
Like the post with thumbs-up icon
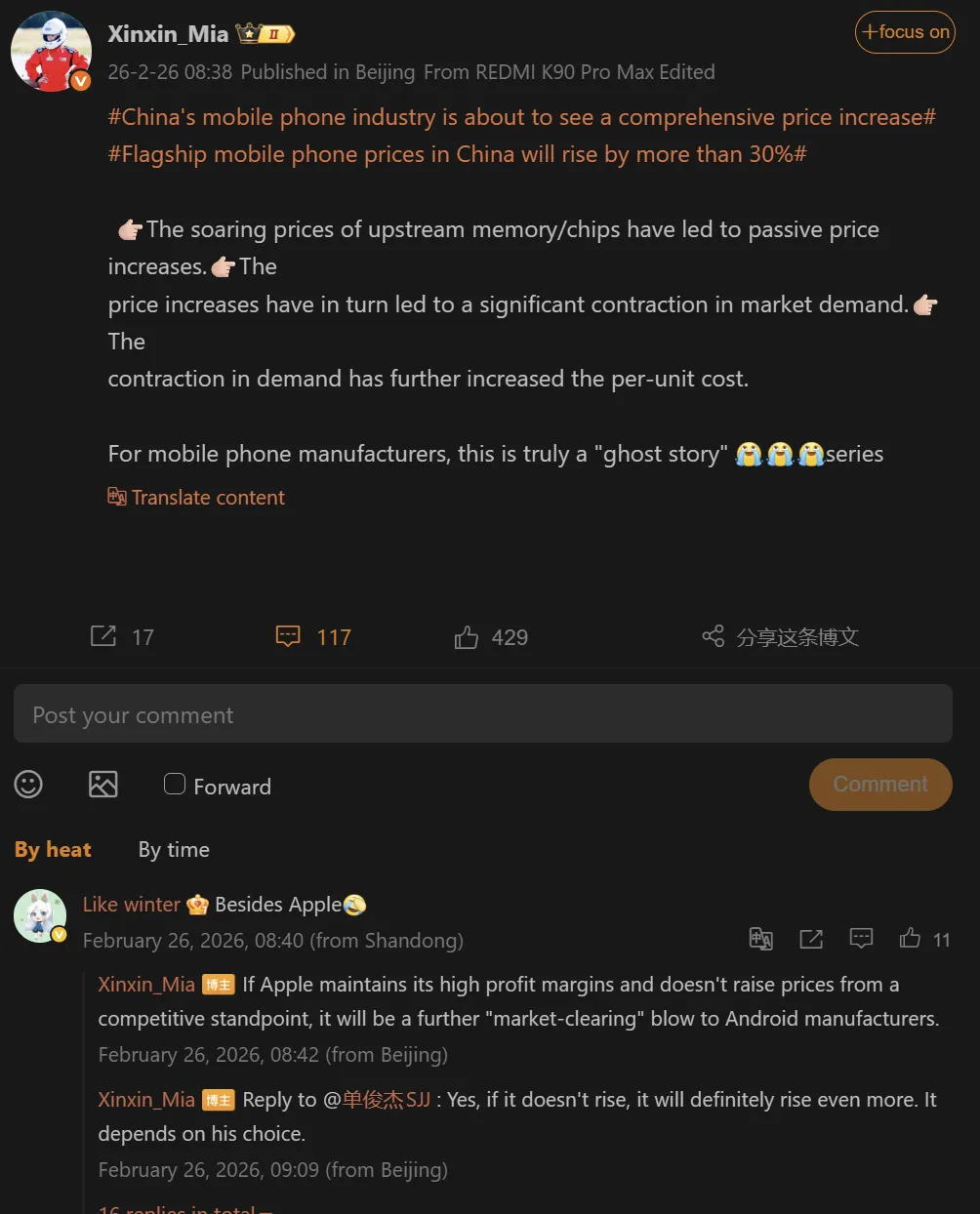(467, 638)
